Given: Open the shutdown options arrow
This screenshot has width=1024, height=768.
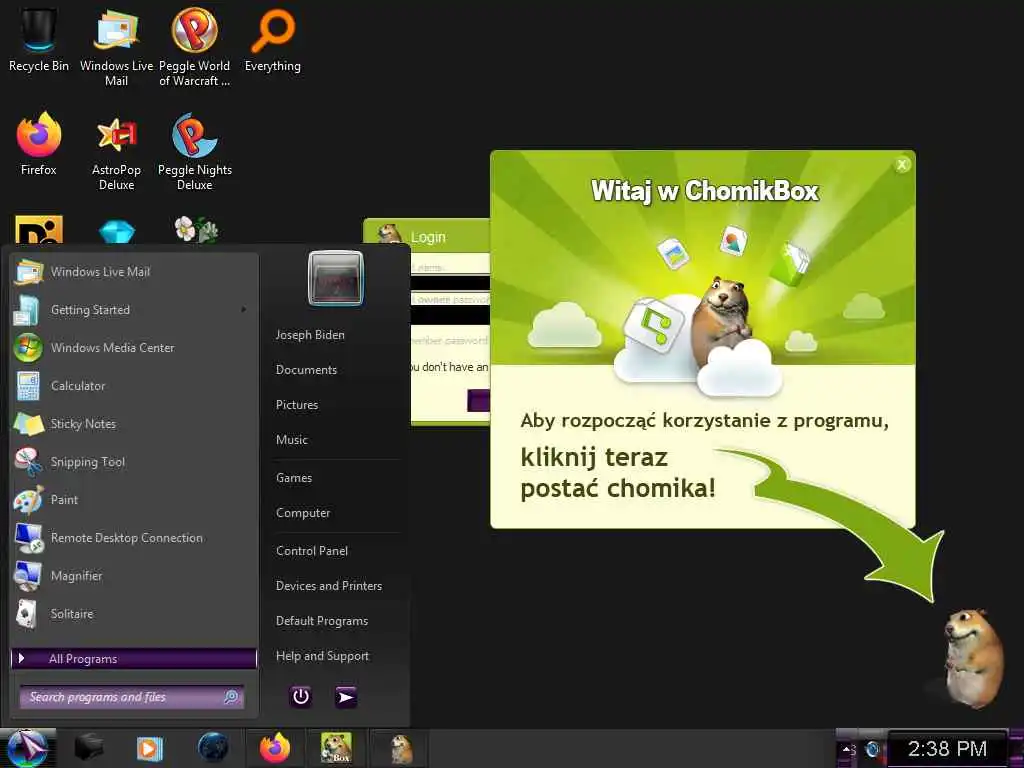Looking at the screenshot, I should [x=346, y=697].
